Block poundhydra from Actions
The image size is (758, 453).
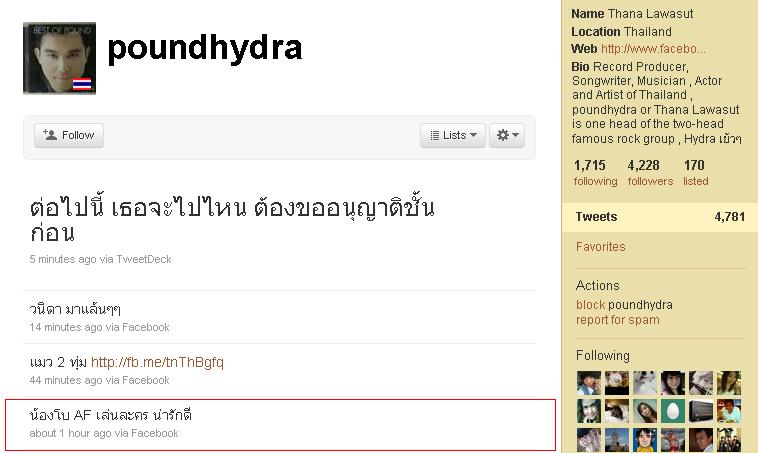(590, 305)
